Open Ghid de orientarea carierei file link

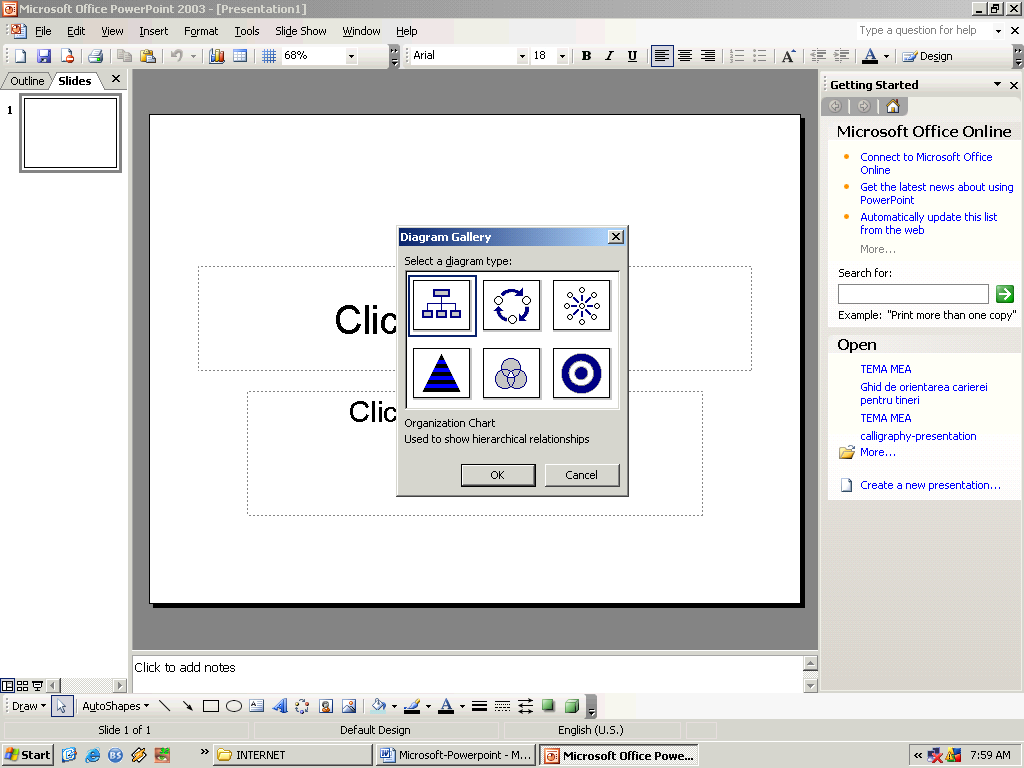[923, 393]
